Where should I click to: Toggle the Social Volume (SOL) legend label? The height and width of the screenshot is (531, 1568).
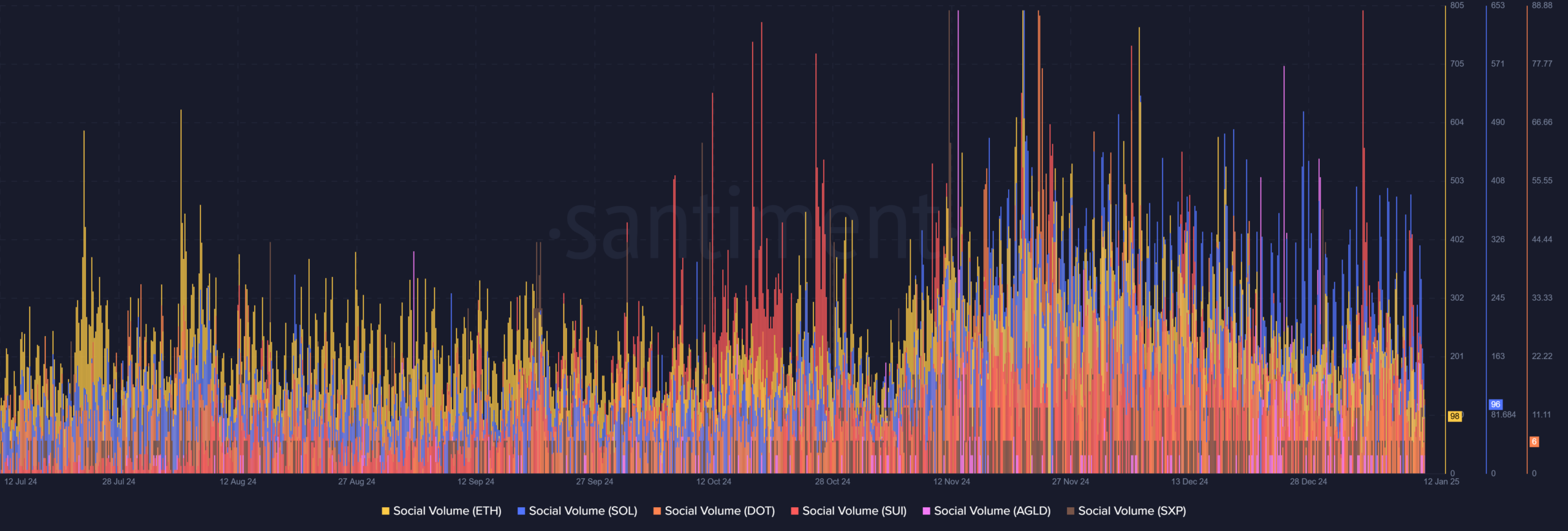[x=582, y=511]
